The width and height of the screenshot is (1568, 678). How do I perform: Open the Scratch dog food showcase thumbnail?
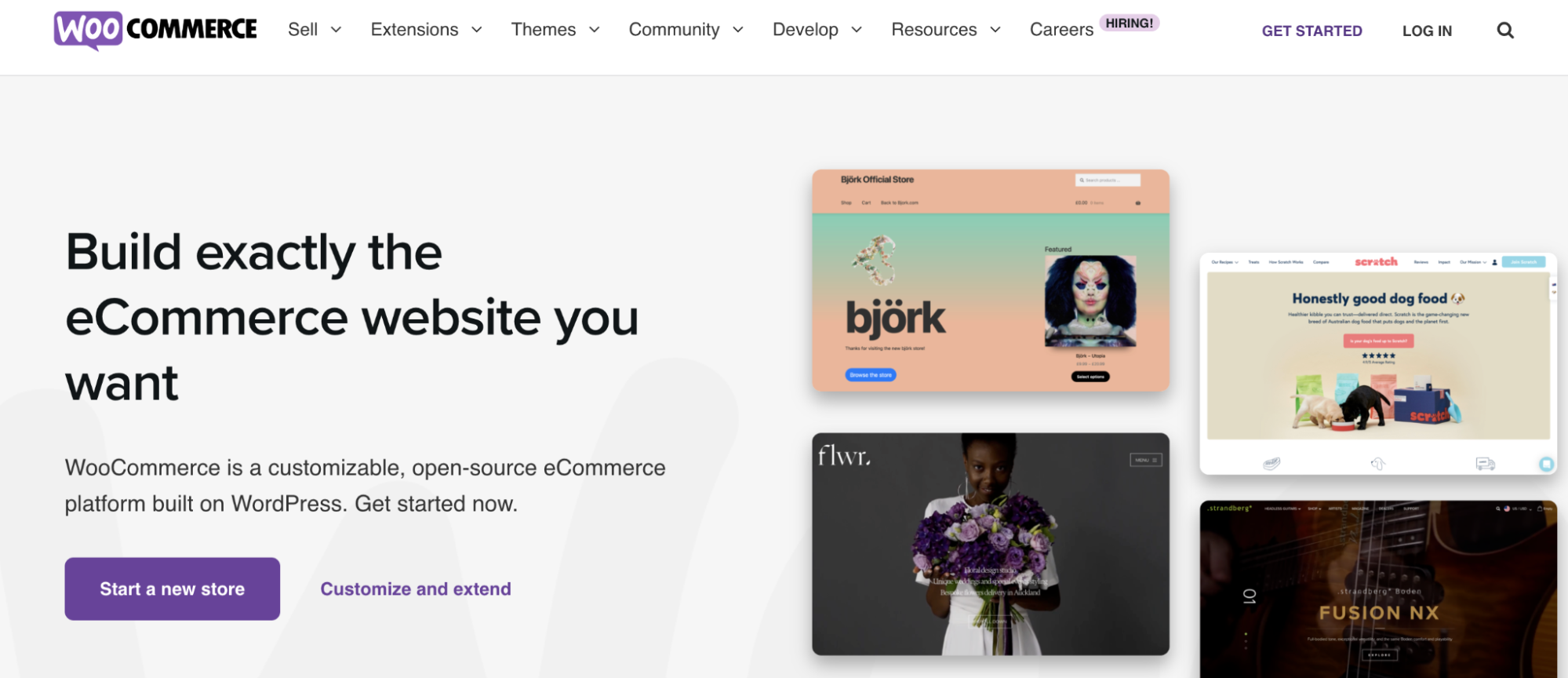pyautogui.click(x=1377, y=363)
